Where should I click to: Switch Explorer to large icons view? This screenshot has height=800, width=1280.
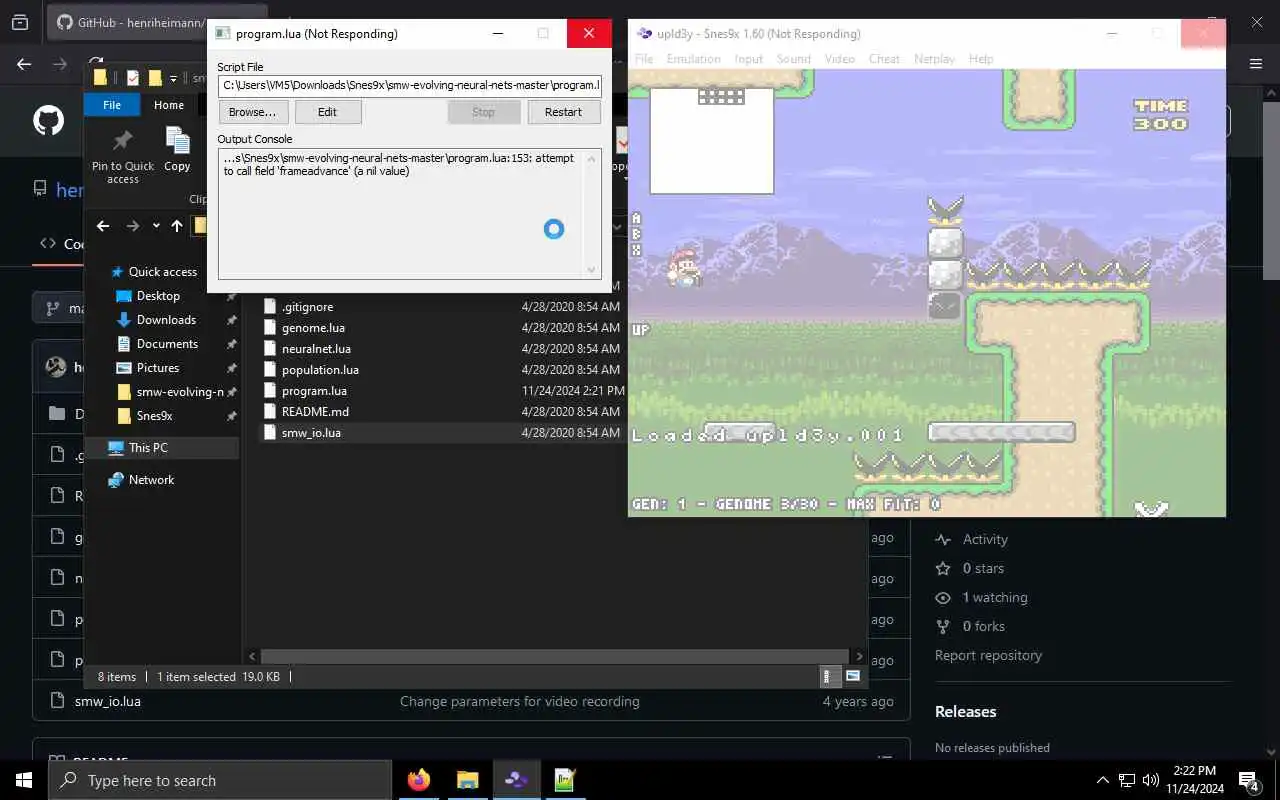click(x=853, y=676)
